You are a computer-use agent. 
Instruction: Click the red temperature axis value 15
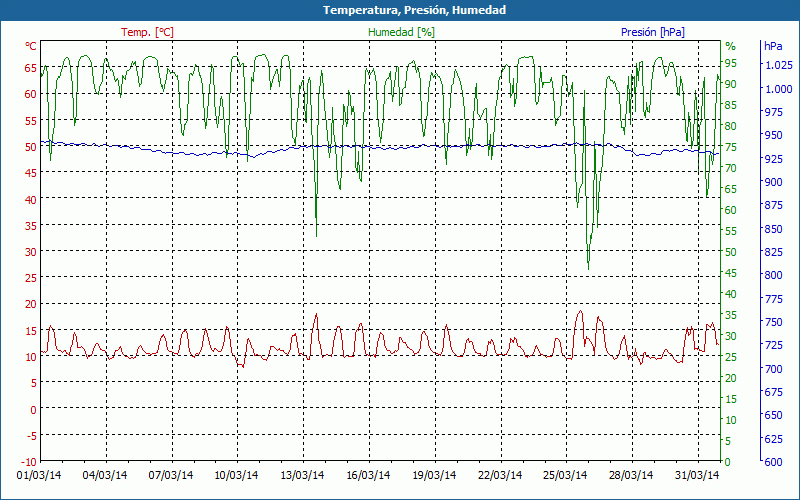(31, 331)
